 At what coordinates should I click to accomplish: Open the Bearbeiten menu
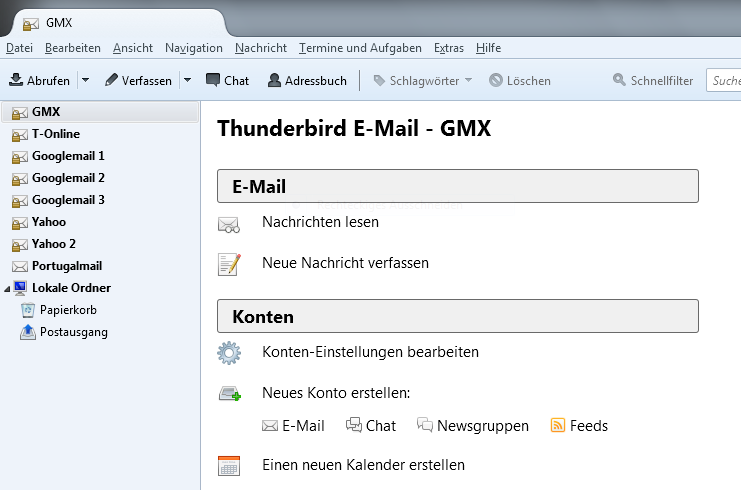click(73, 48)
